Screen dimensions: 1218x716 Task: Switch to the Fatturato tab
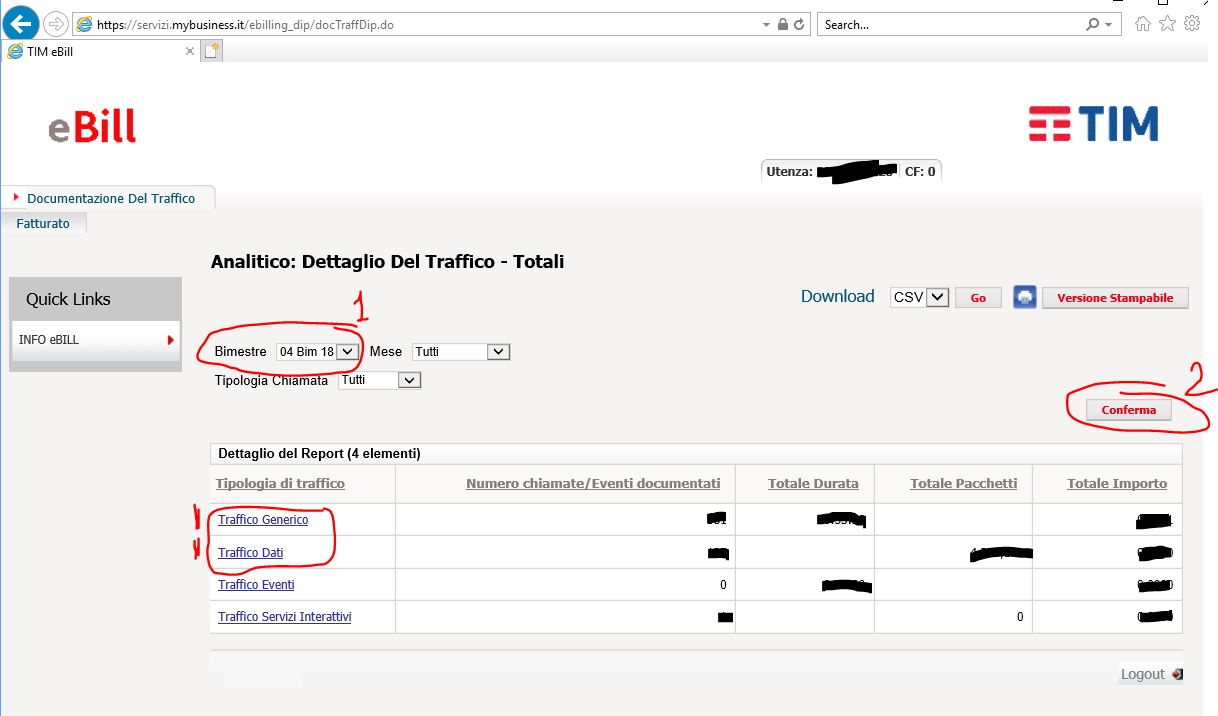(43, 224)
